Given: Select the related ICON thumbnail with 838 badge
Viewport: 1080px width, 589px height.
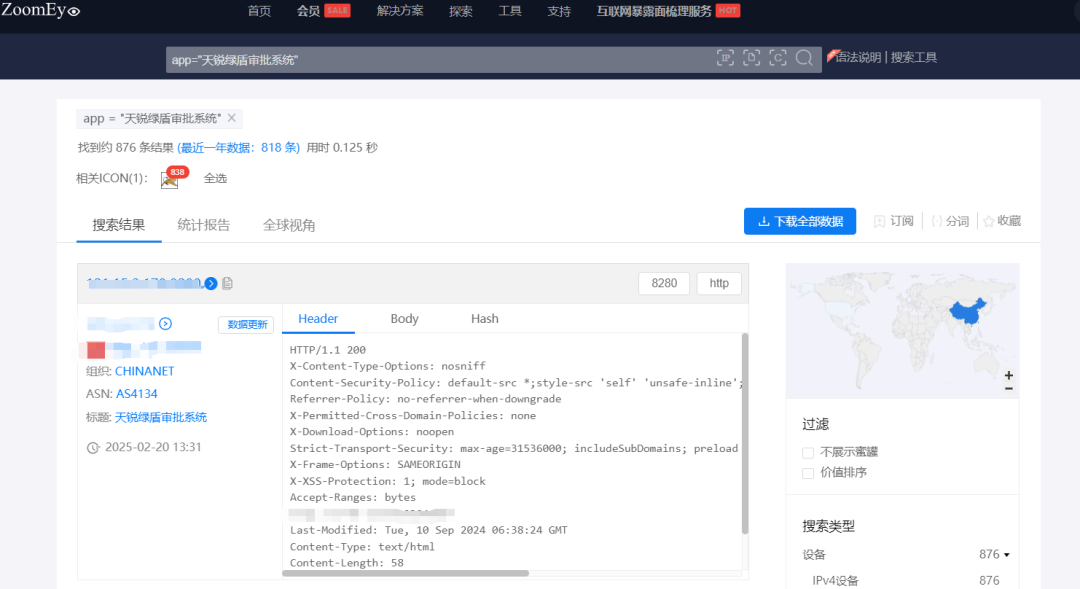Looking at the screenshot, I should click(x=169, y=180).
